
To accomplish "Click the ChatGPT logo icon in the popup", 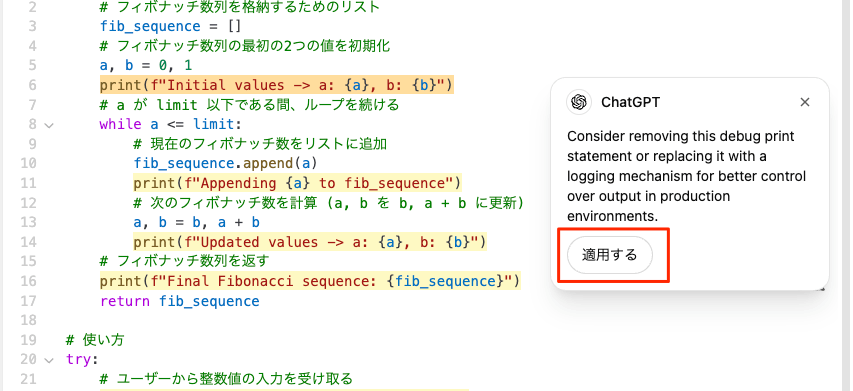I will click(579, 102).
